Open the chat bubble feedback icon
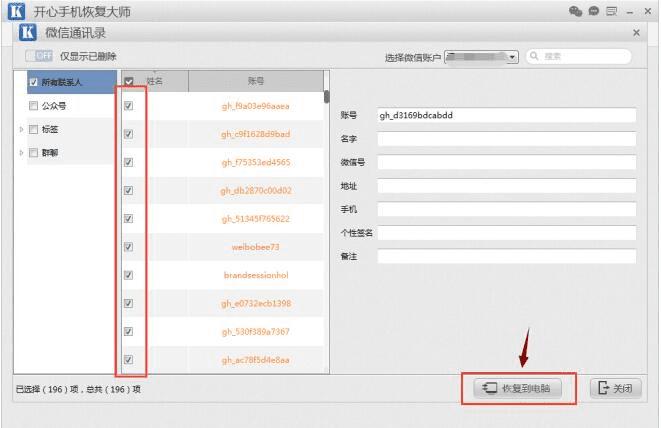This screenshot has height=428, width=661. click(594, 11)
